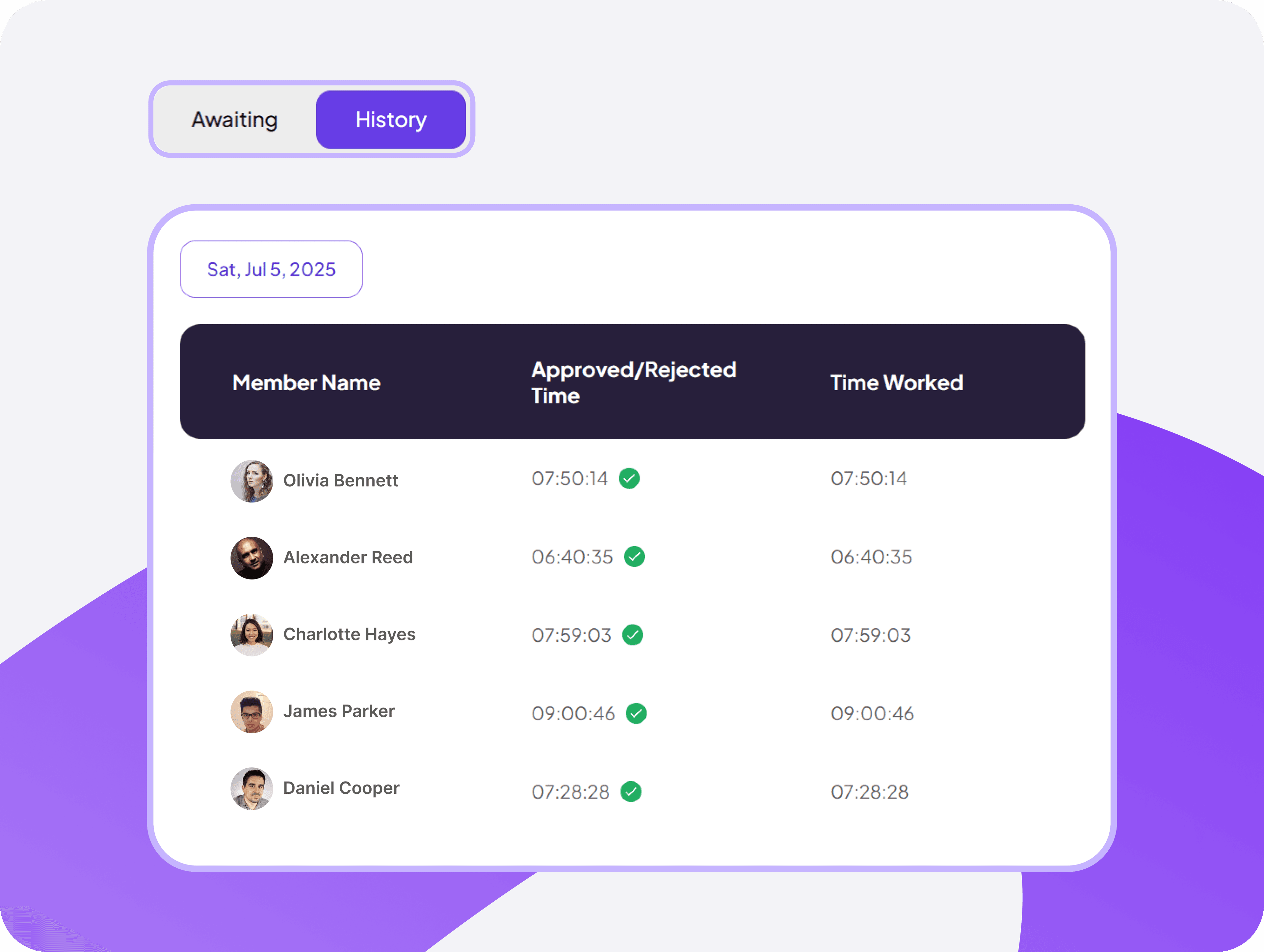Click Olivia Bennett's approved time 07:50:14
The image size is (1264, 952).
pyautogui.click(x=570, y=479)
